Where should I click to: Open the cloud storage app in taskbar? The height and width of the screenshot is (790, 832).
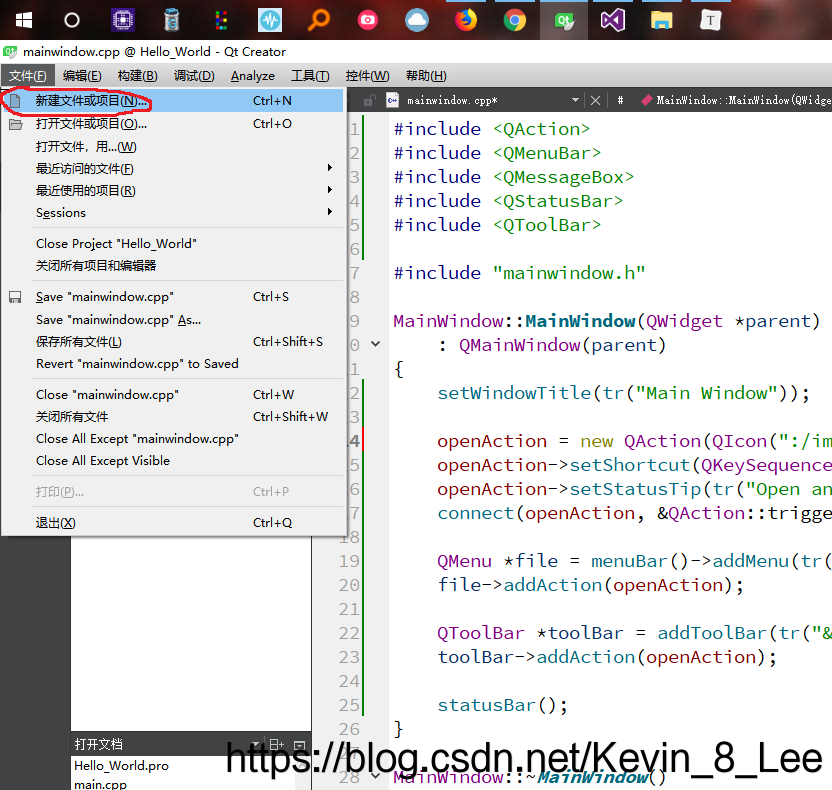(x=417, y=21)
